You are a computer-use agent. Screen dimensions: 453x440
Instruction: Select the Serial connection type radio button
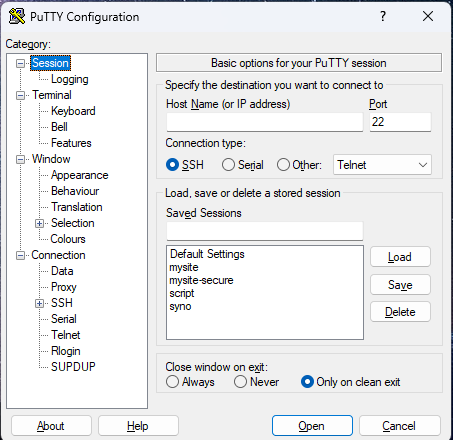click(228, 165)
